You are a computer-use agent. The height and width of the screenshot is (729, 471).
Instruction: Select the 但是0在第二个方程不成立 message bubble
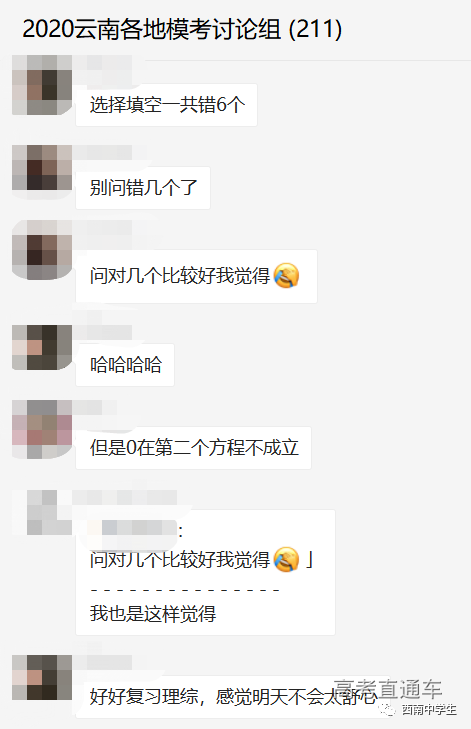click(x=193, y=448)
